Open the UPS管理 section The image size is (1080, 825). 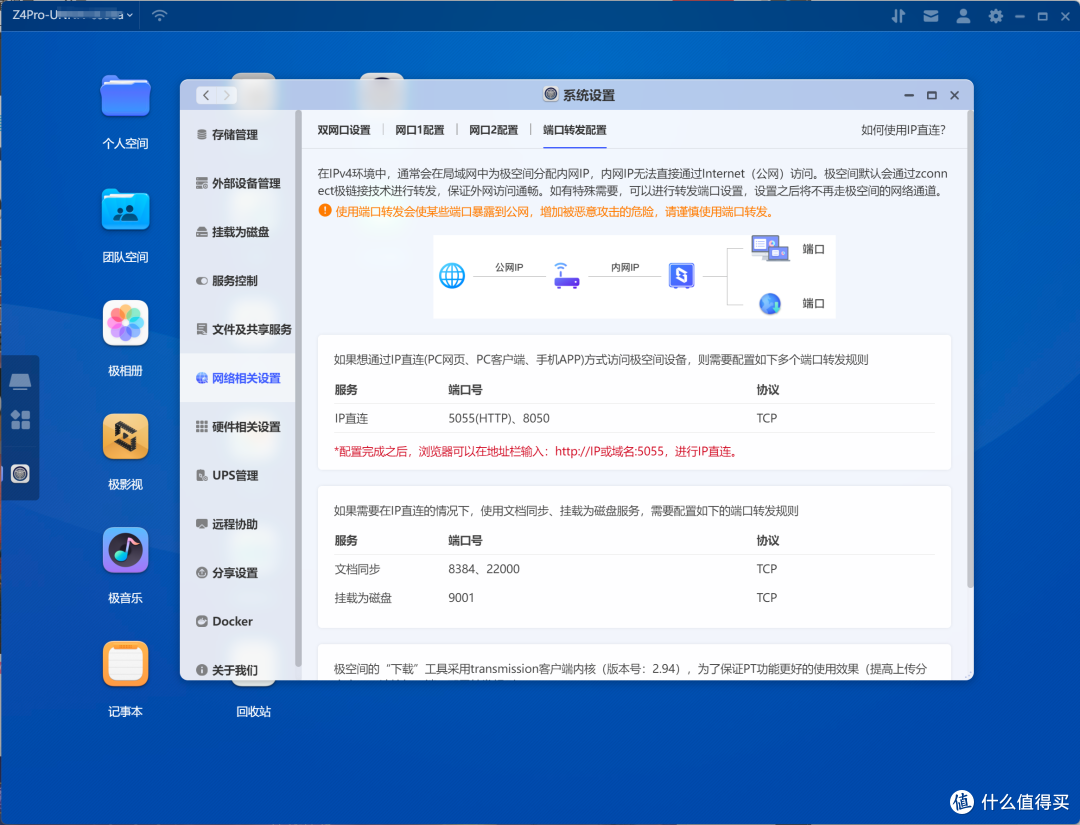tap(236, 475)
